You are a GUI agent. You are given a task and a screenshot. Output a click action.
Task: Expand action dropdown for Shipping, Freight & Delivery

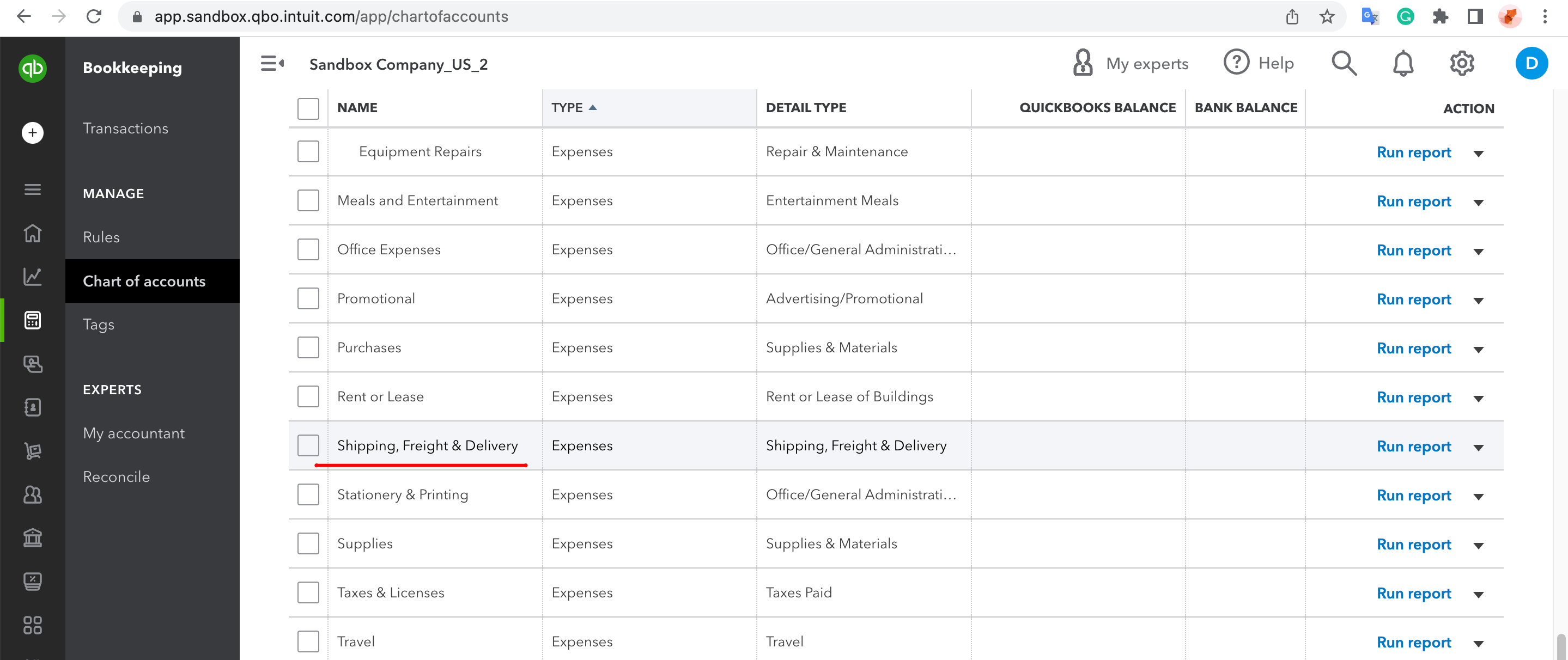coord(1478,447)
